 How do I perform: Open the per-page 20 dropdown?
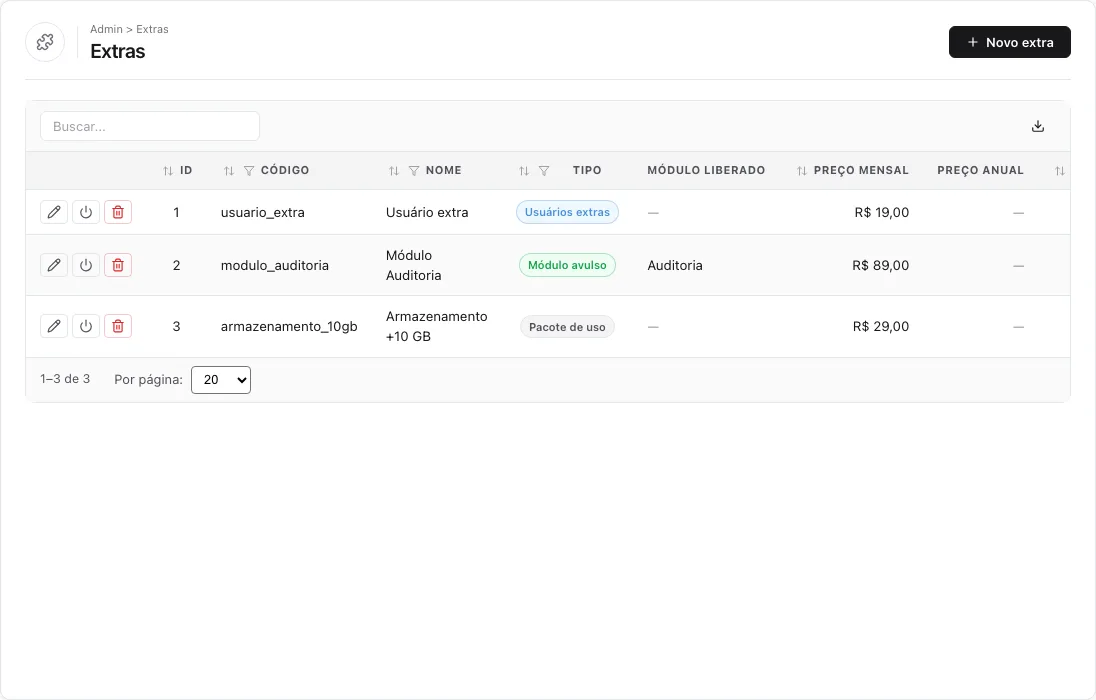point(221,380)
